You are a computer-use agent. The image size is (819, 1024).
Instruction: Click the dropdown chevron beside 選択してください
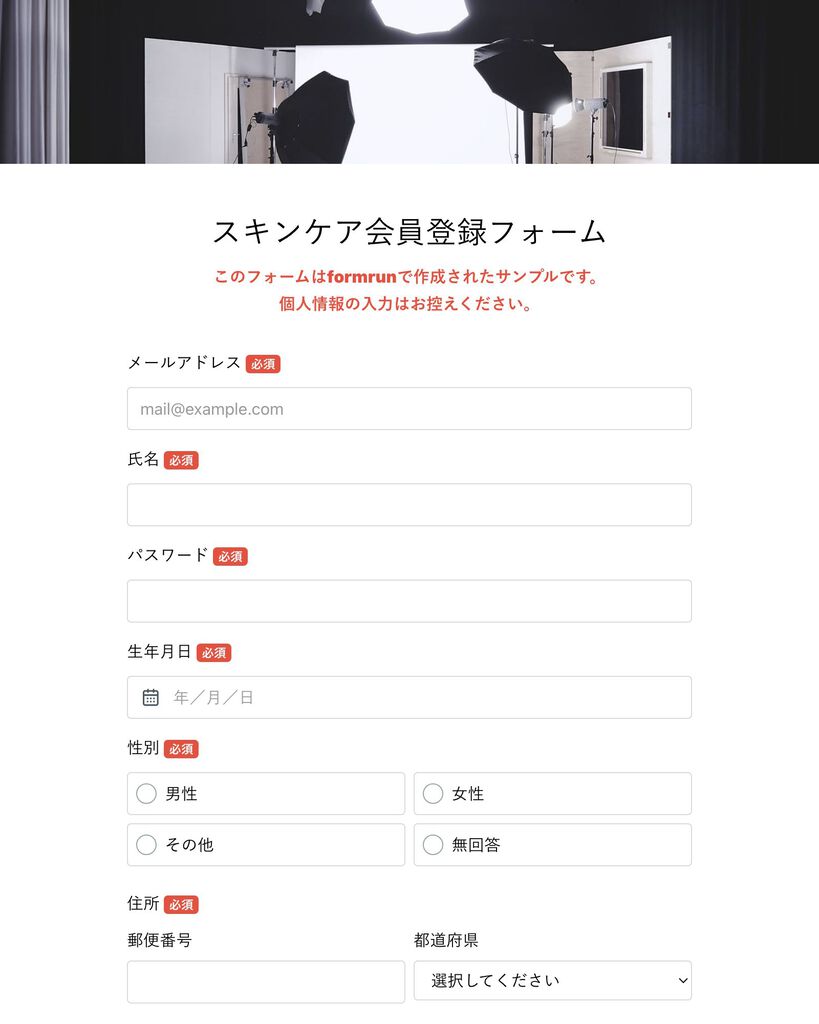(682, 981)
